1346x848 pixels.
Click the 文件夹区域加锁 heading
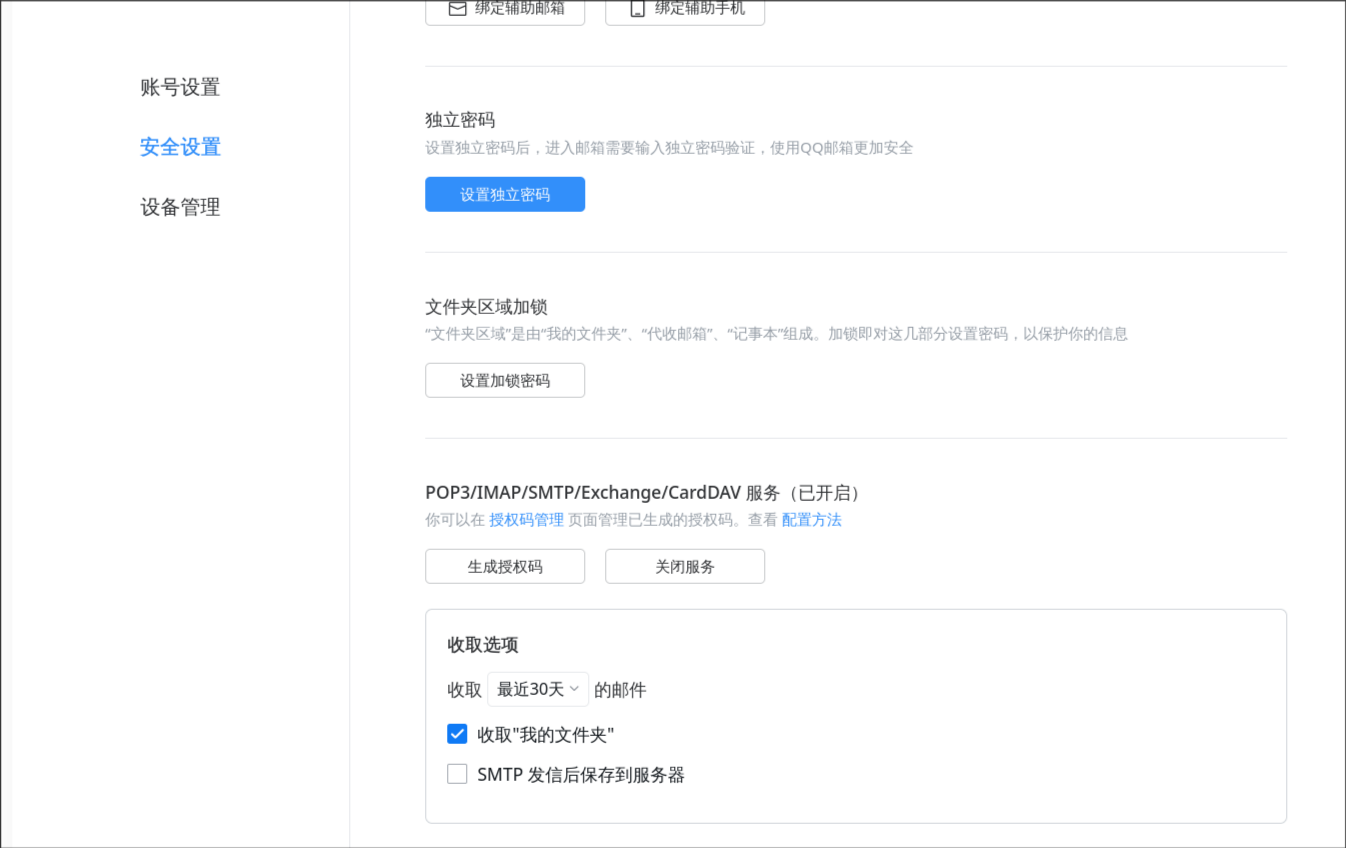tap(486, 307)
